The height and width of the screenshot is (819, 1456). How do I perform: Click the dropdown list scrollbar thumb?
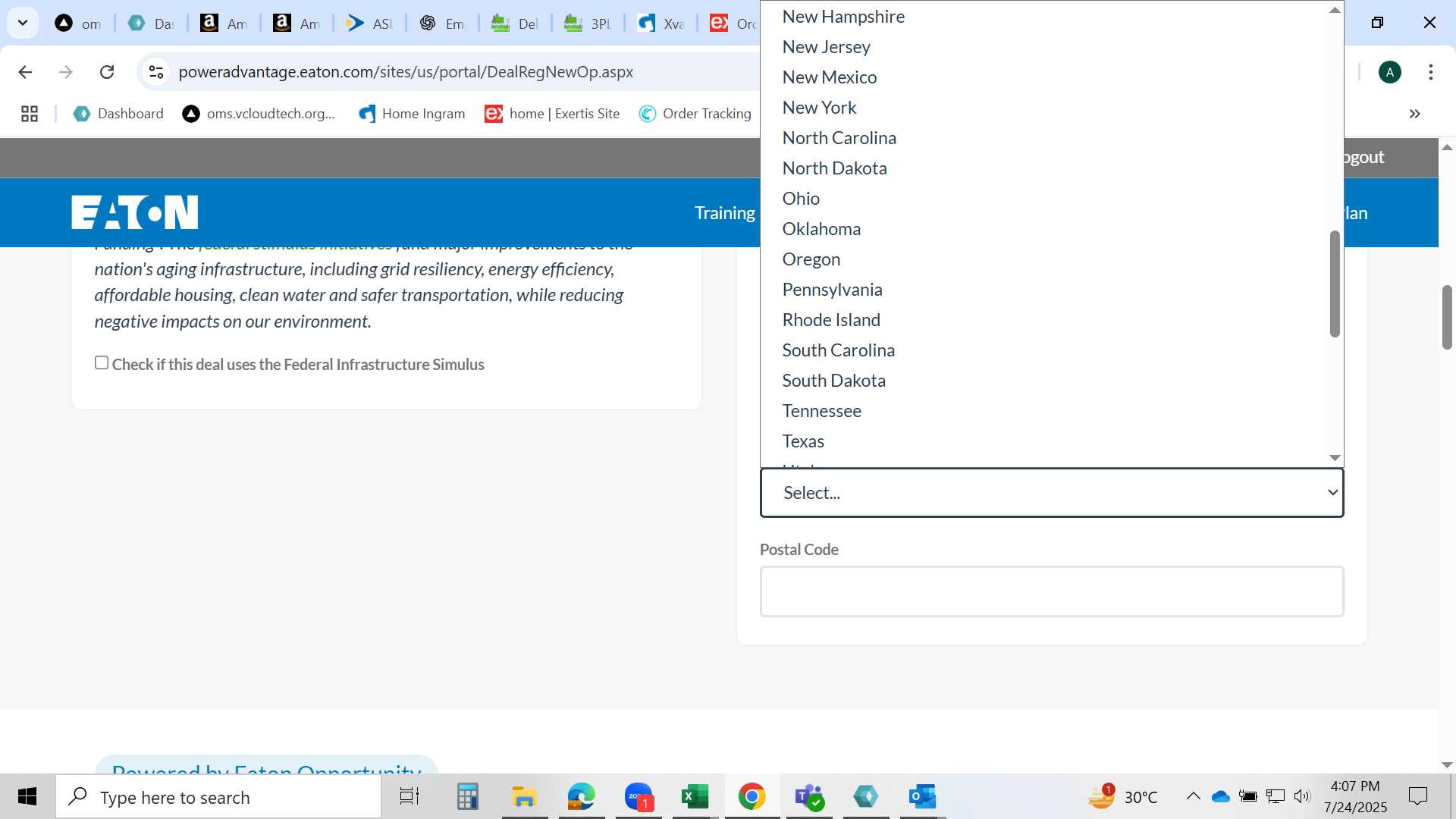[x=1335, y=284]
